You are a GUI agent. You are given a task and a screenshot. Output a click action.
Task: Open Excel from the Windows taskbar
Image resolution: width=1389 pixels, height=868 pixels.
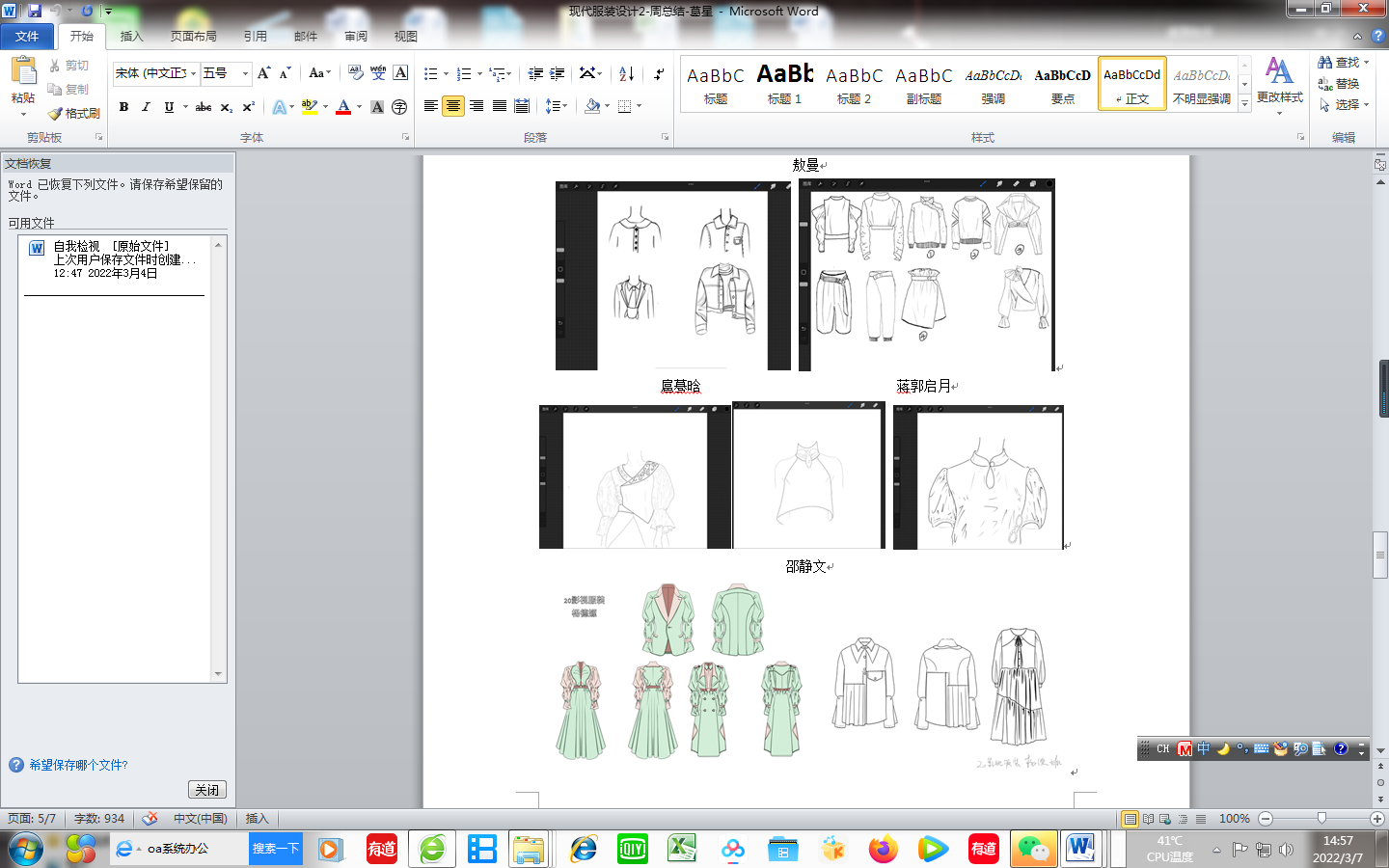click(x=682, y=849)
